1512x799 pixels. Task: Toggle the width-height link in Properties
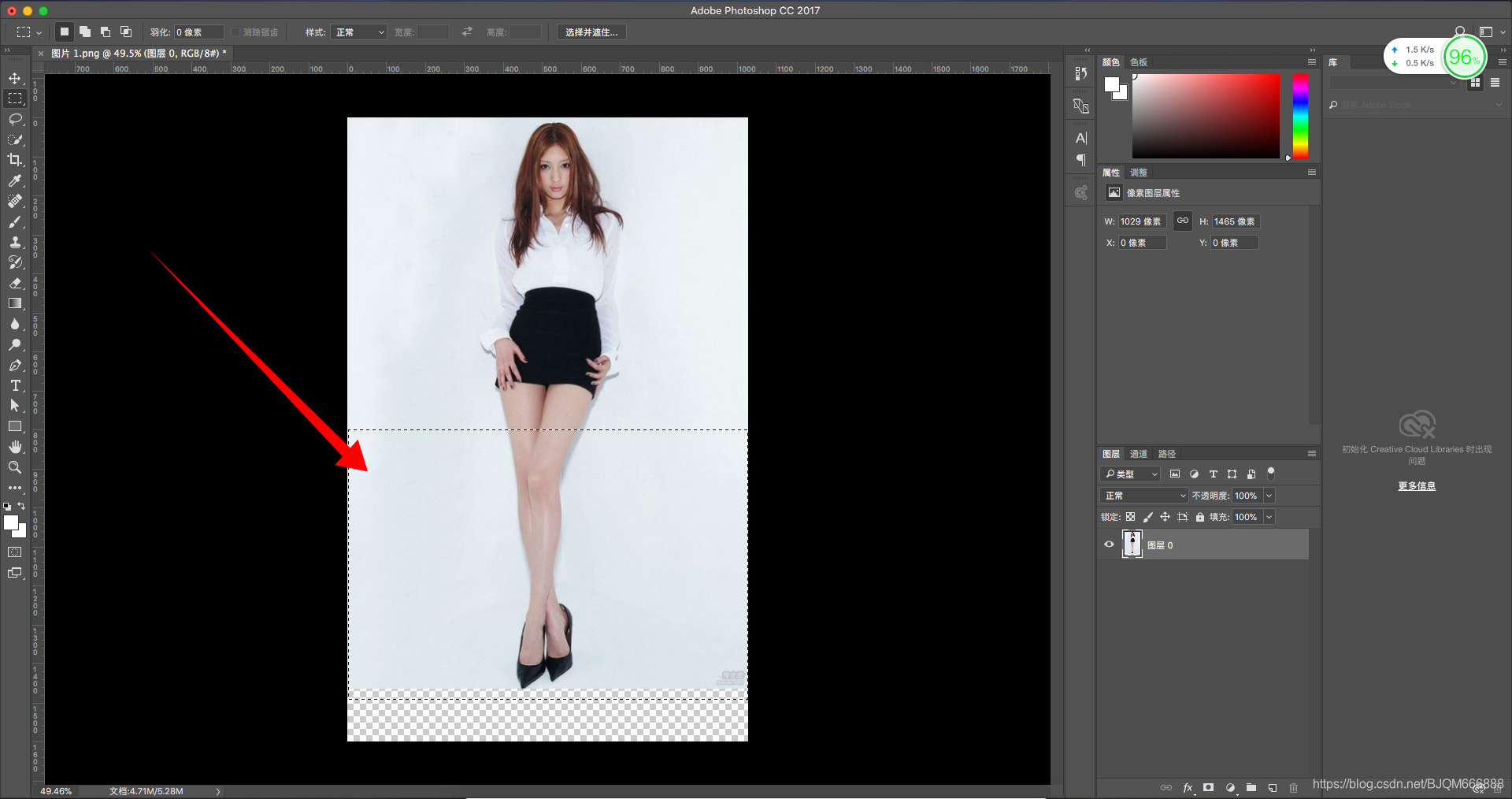(x=1182, y=221)
